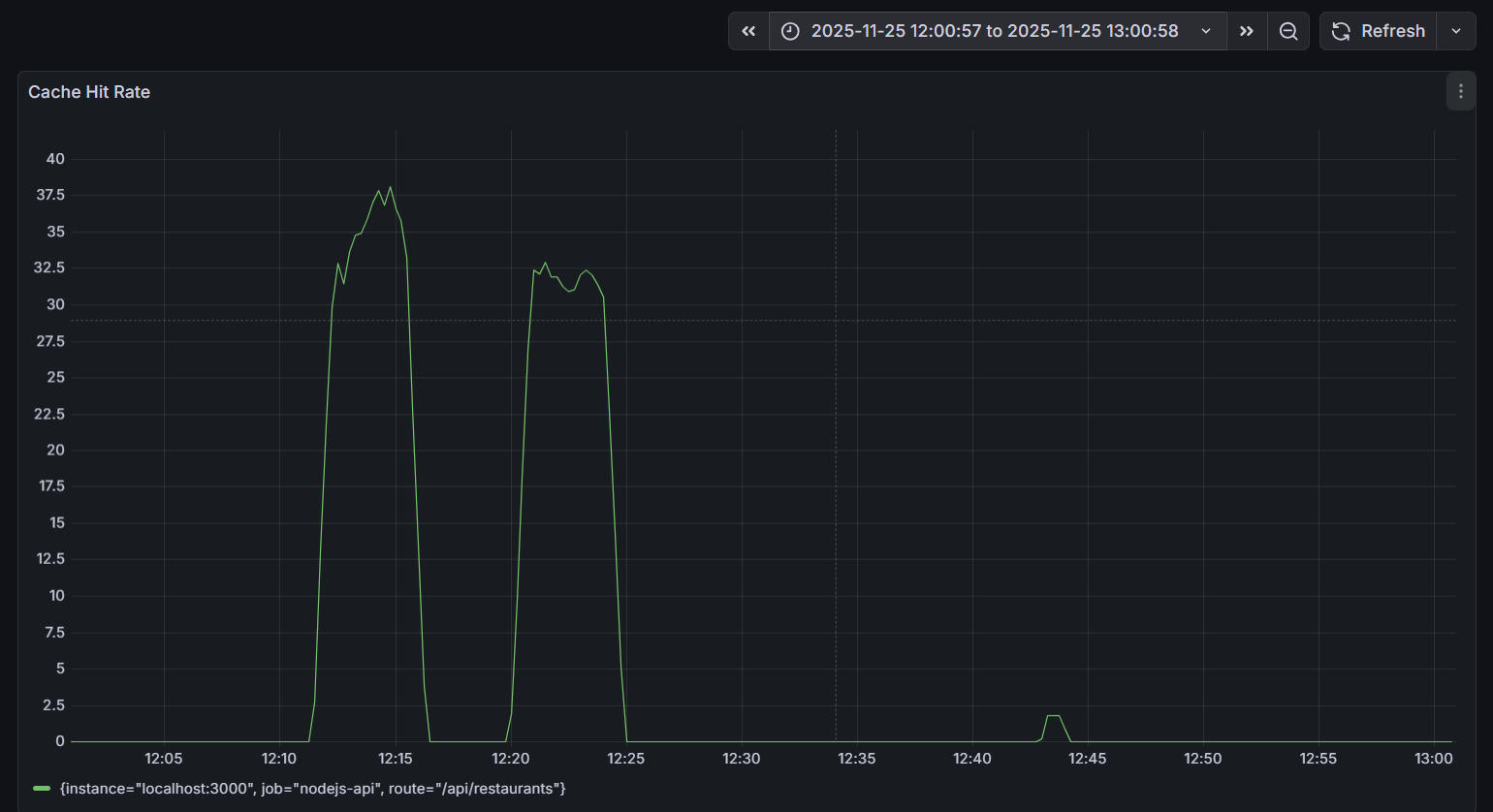Screen dimensions: 1493x812
Task: Shift the time range backward
Action: [x=748, y=31]
